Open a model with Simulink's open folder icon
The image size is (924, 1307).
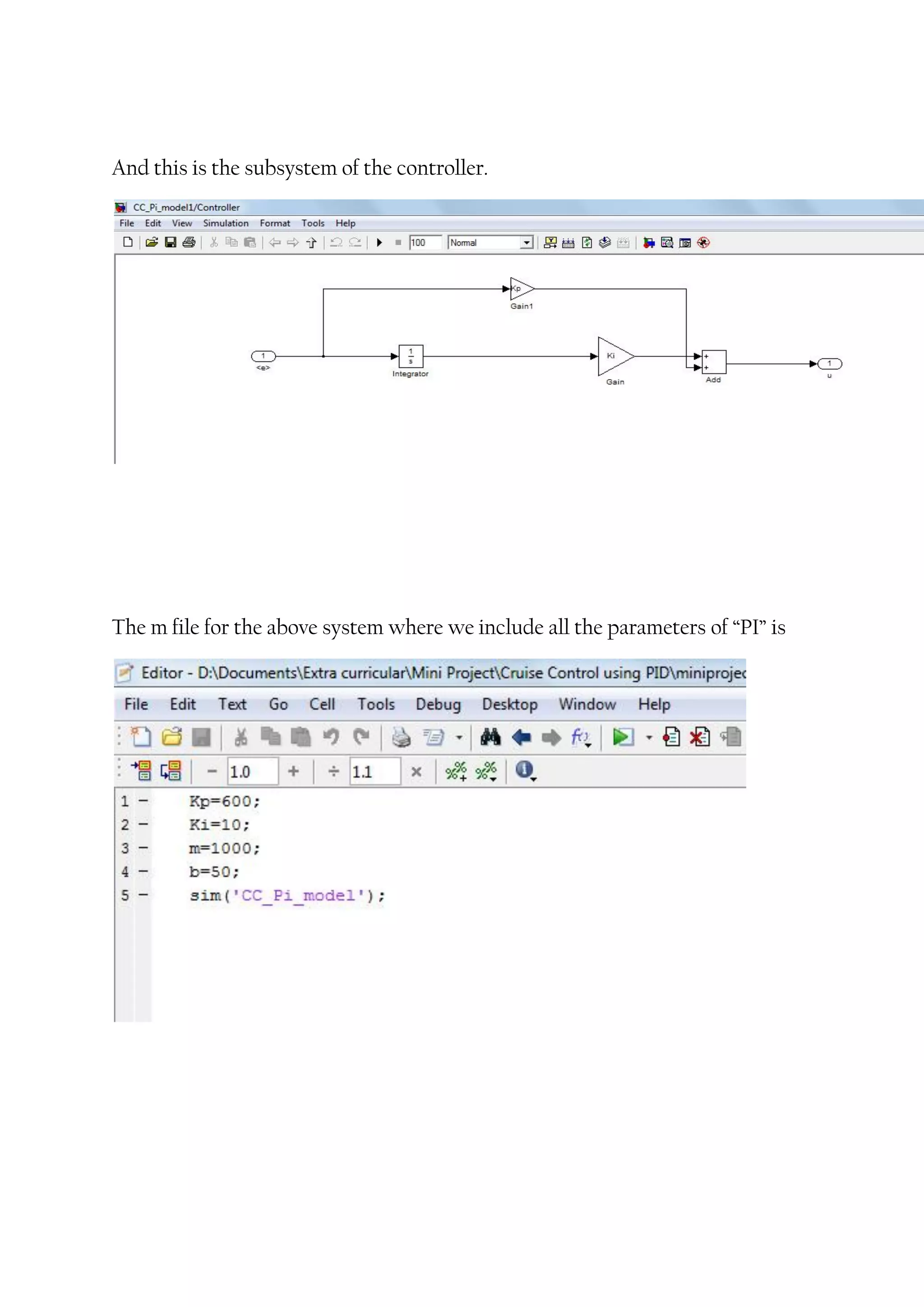coord(151,242)
